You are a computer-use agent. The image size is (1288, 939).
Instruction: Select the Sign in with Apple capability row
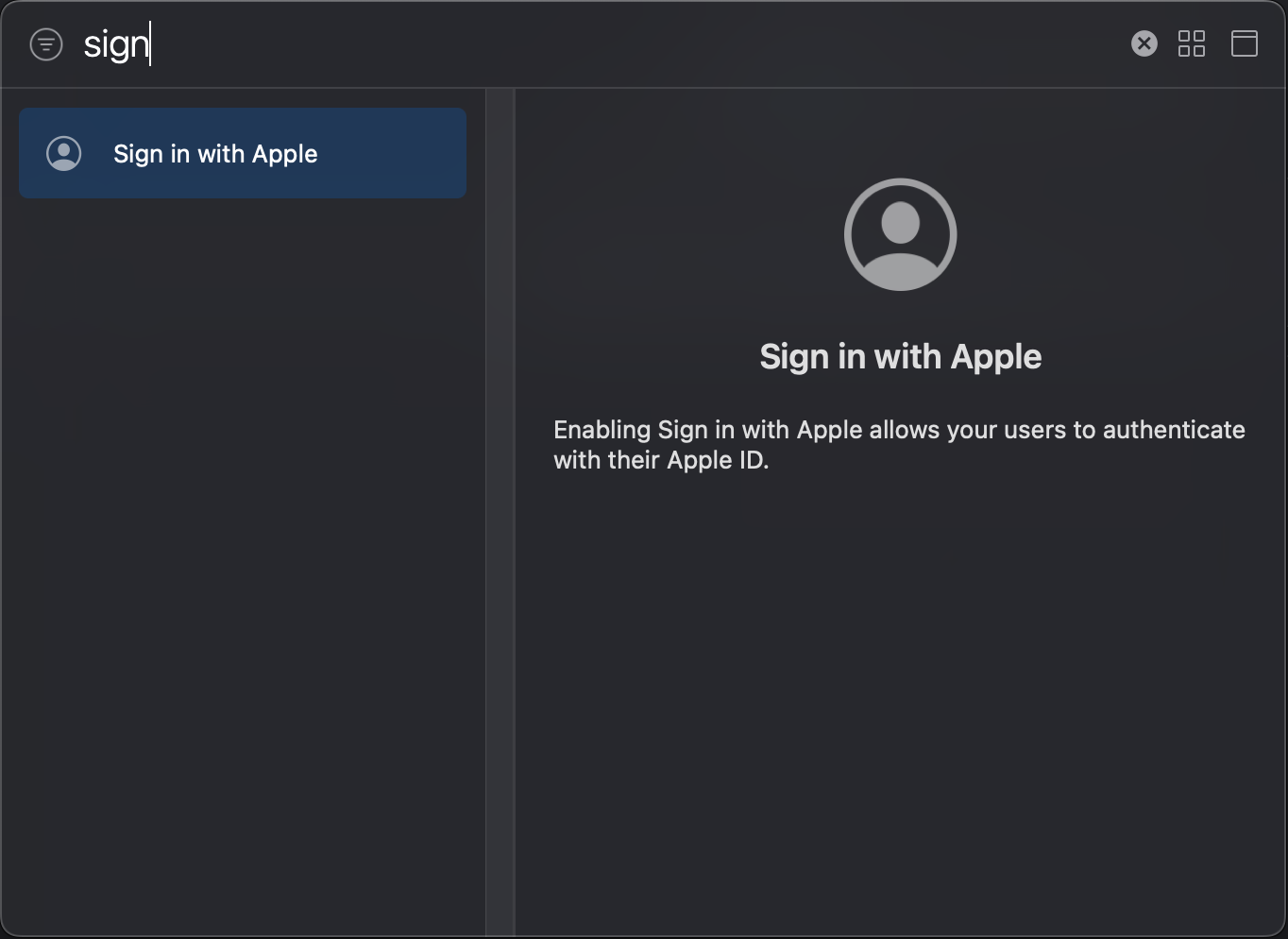(243, 153)
